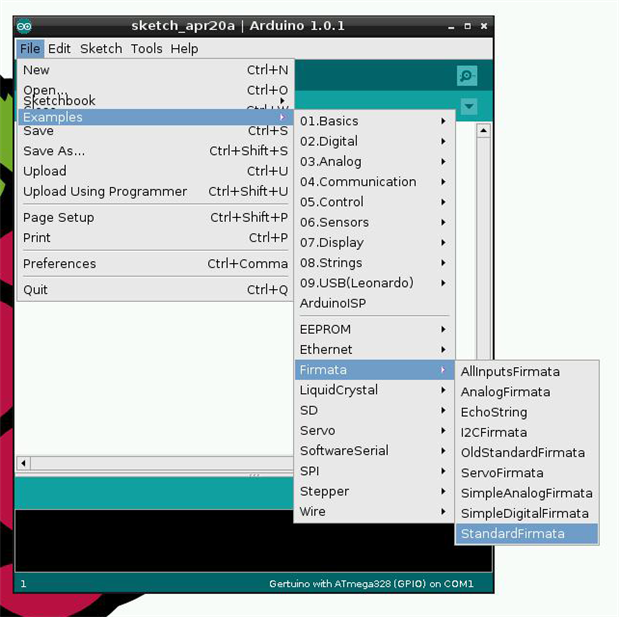Open the File menu

pos(30,49)
